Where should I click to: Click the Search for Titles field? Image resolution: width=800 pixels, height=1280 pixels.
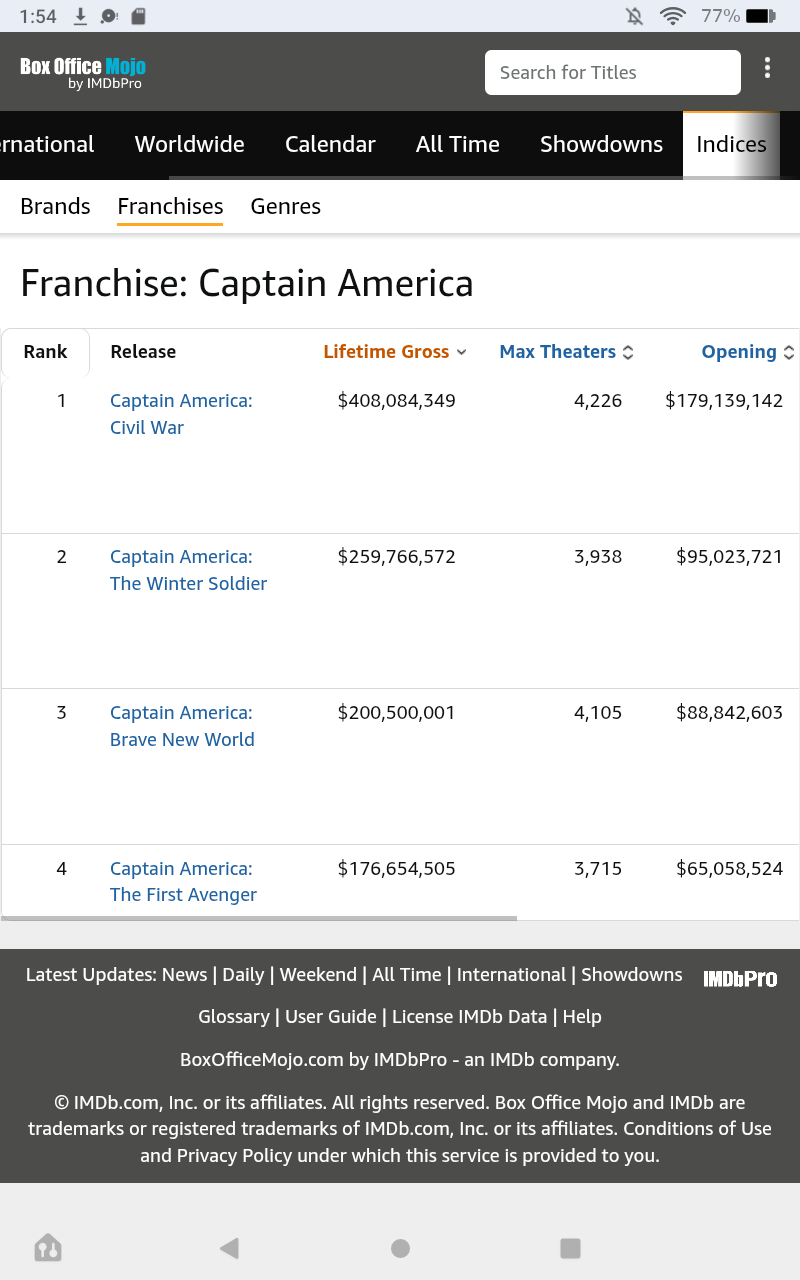pos(612,73)
